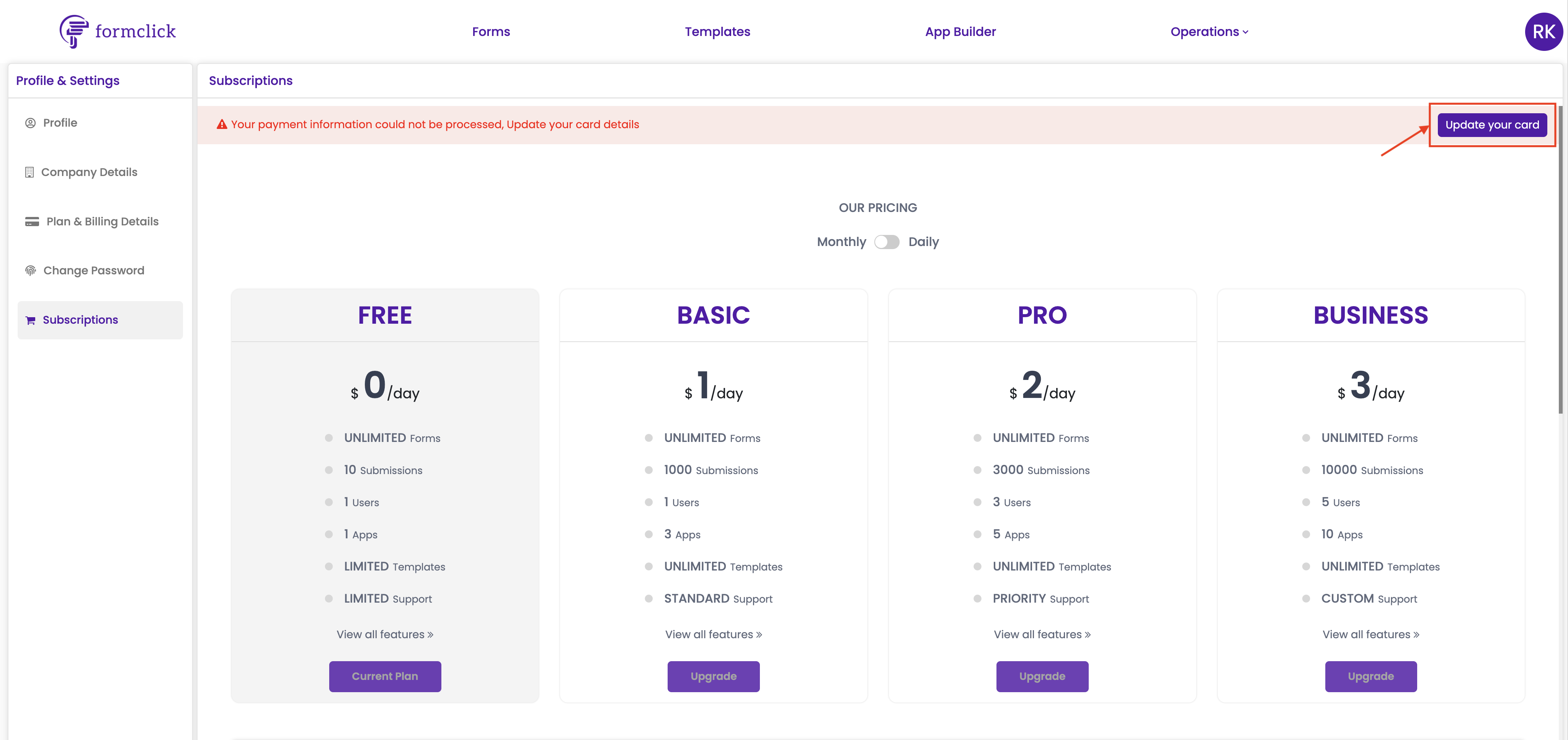Open the RK user avatar menu
This screenshot has width=1568, height=740.
1543,32
